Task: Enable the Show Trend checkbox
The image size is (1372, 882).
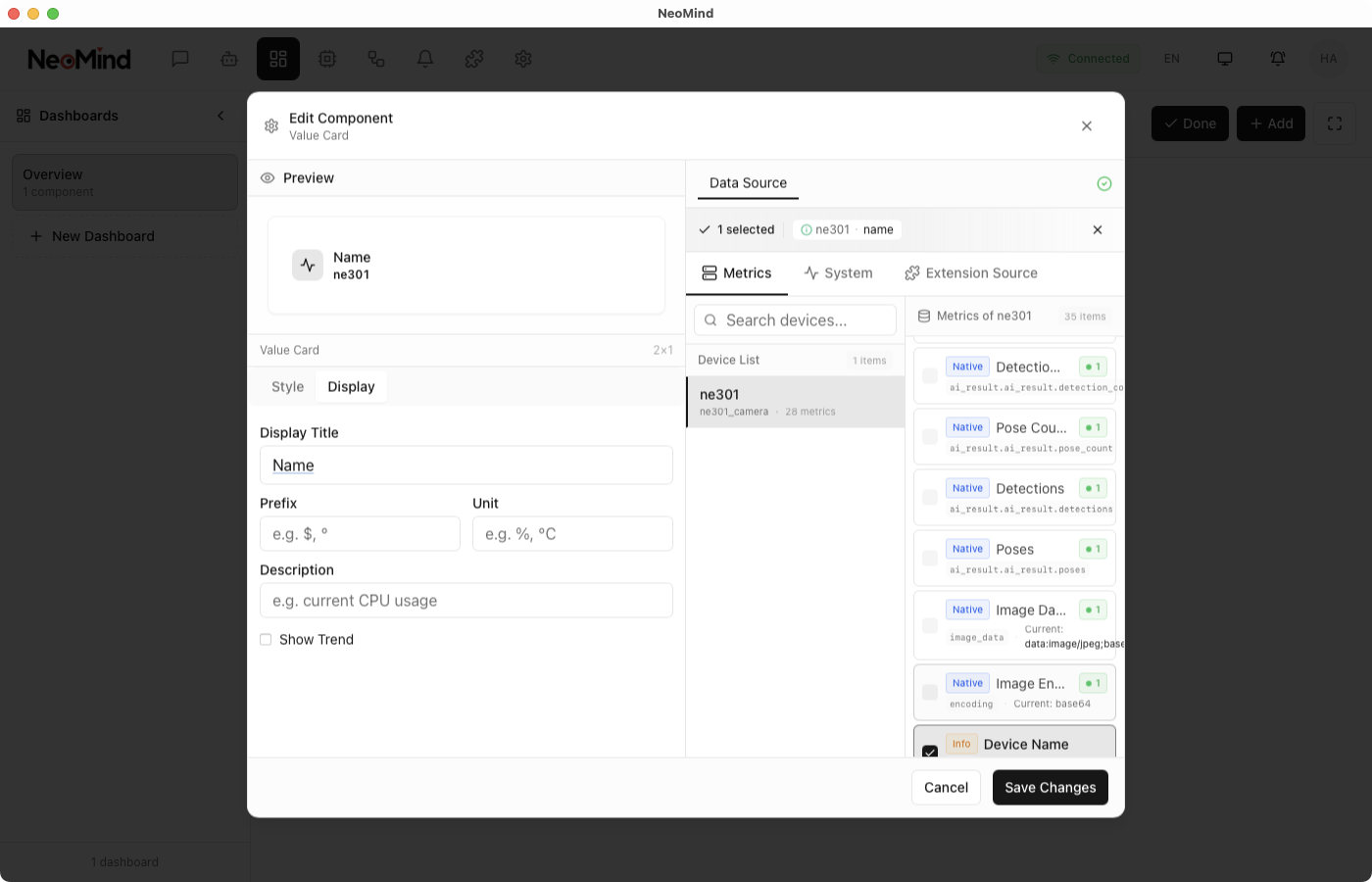Action: coord(266,639)
